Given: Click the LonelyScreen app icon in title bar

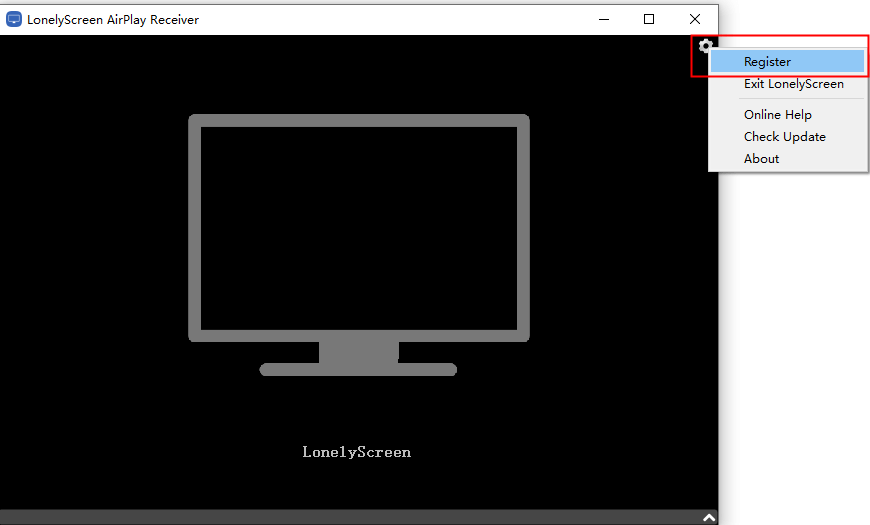Looking at the screenshot, I should point(13,19).
